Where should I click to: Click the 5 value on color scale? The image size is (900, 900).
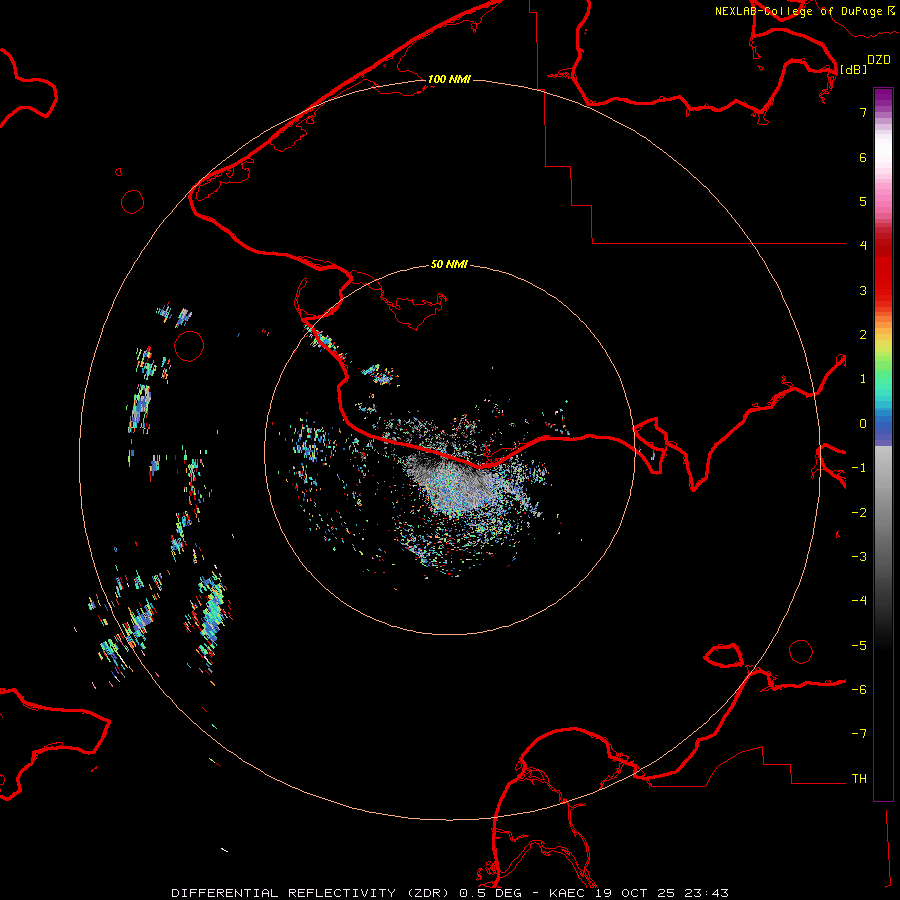coord(863,201)
